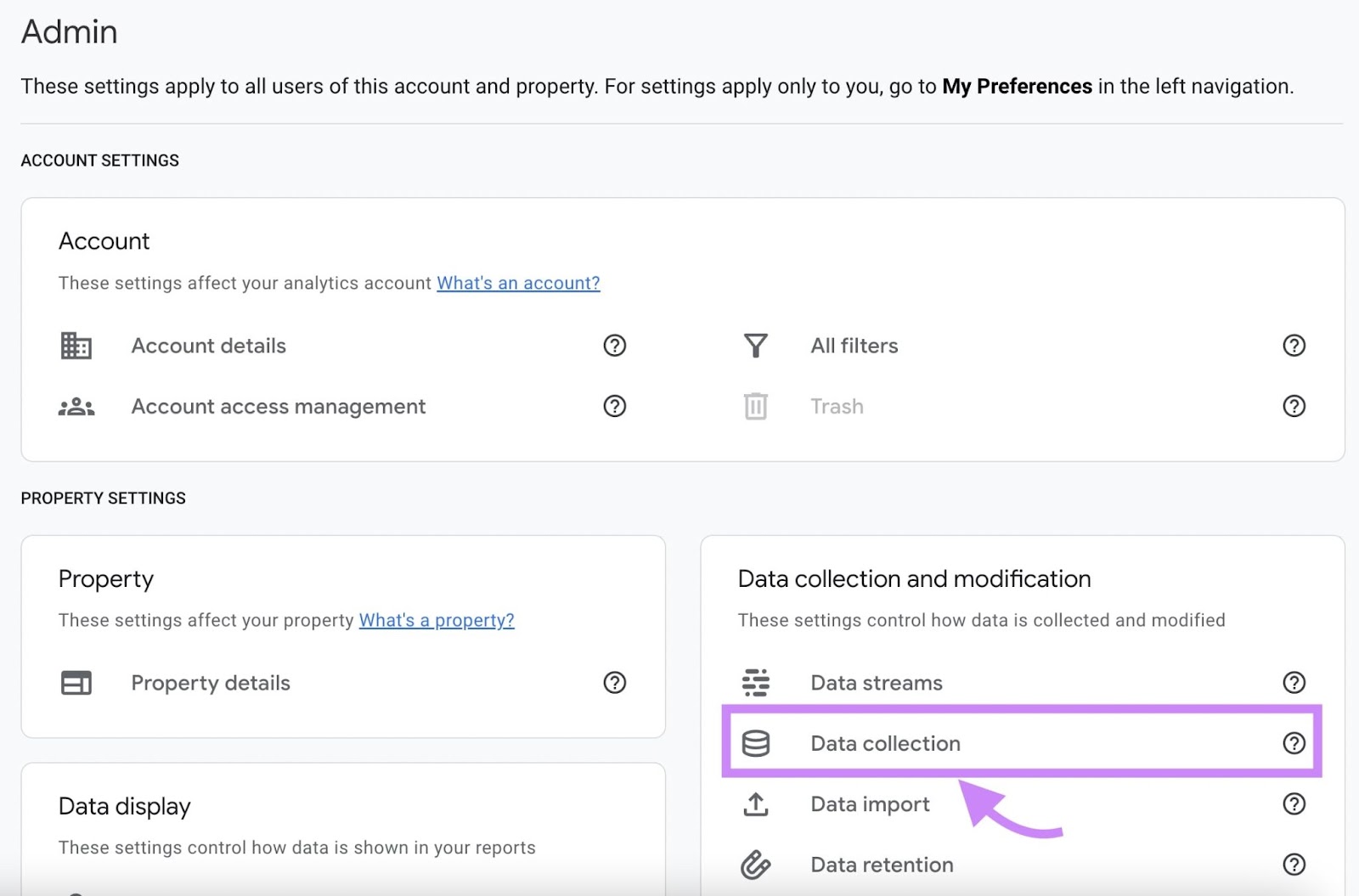Image resolution: width=1359 pixels, height=896 pixels.
Task: Open help for All filters
Action: pyautogui.click(x=1294, y=346)
